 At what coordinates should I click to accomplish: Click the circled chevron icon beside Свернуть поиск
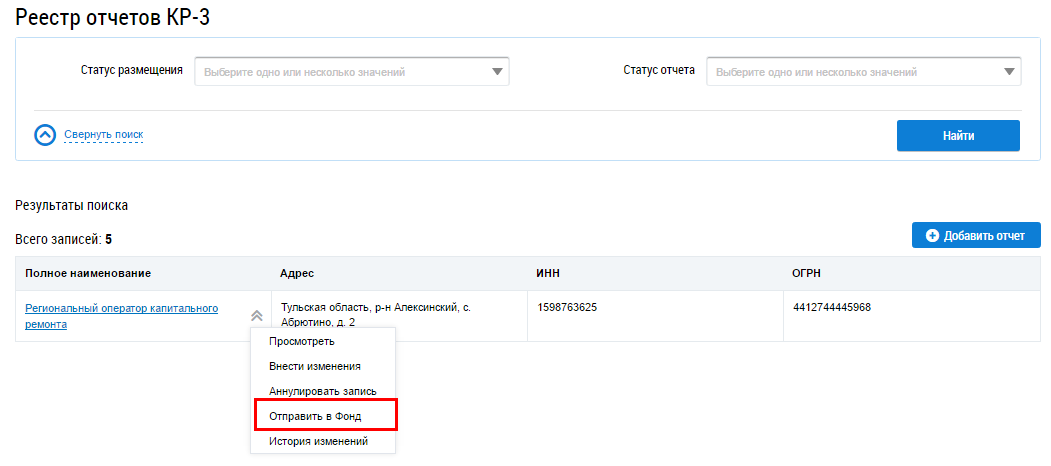[x=45, y=135]
